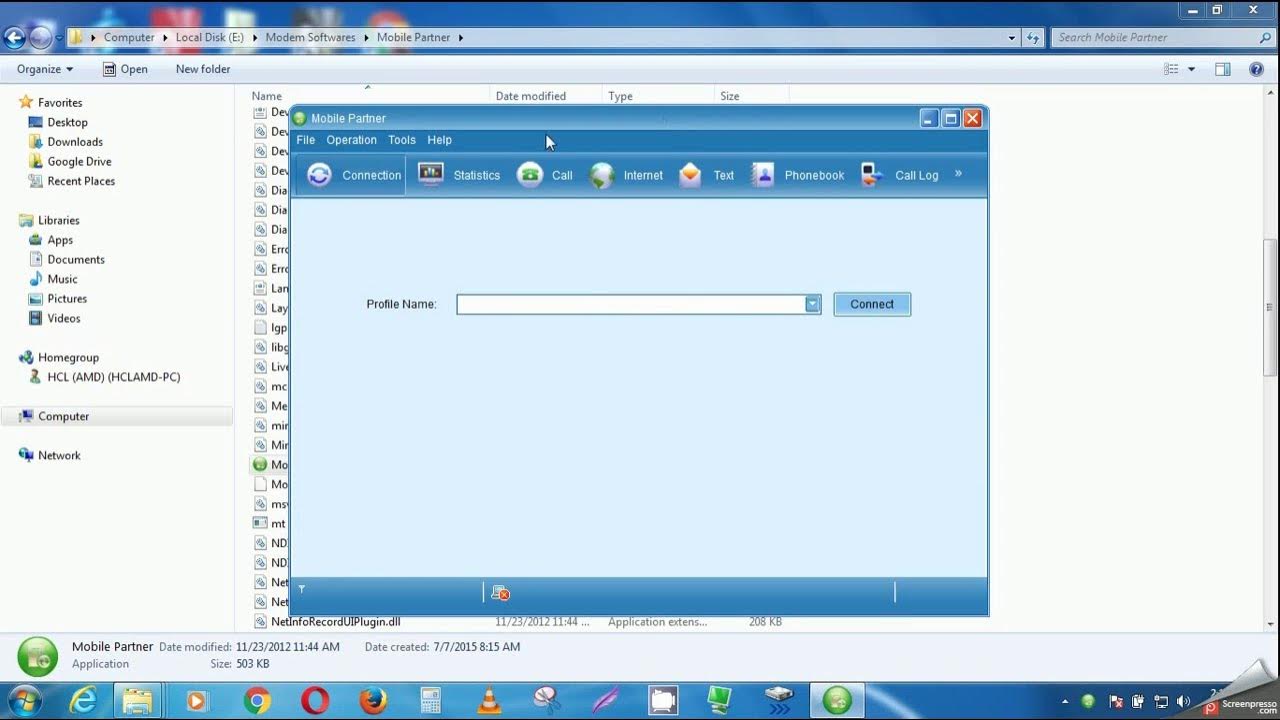Viewport: 1280px width, 720px height.
Task: Open the File menu in Mobile Partner
Action: [x=306, y=140]
